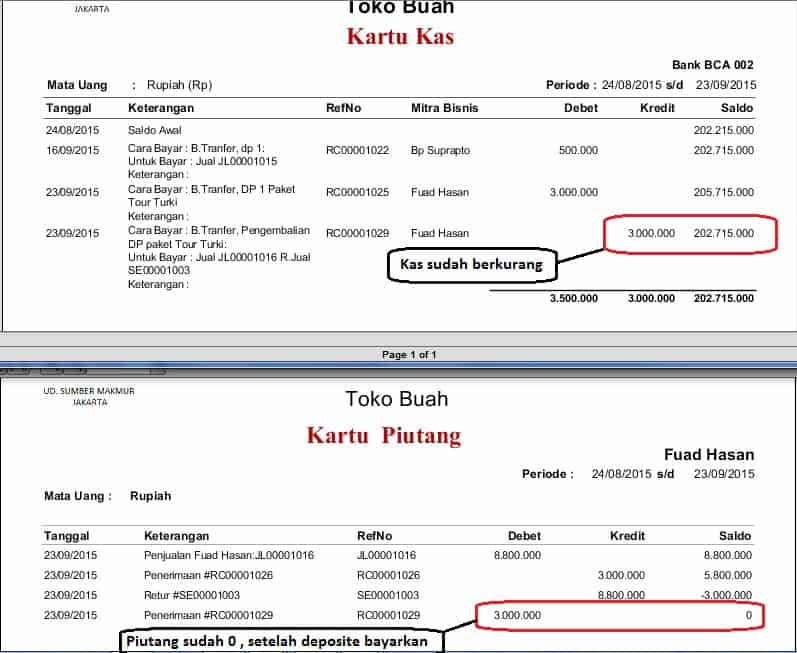Click reference number RC00001025

tap(357, 192)
